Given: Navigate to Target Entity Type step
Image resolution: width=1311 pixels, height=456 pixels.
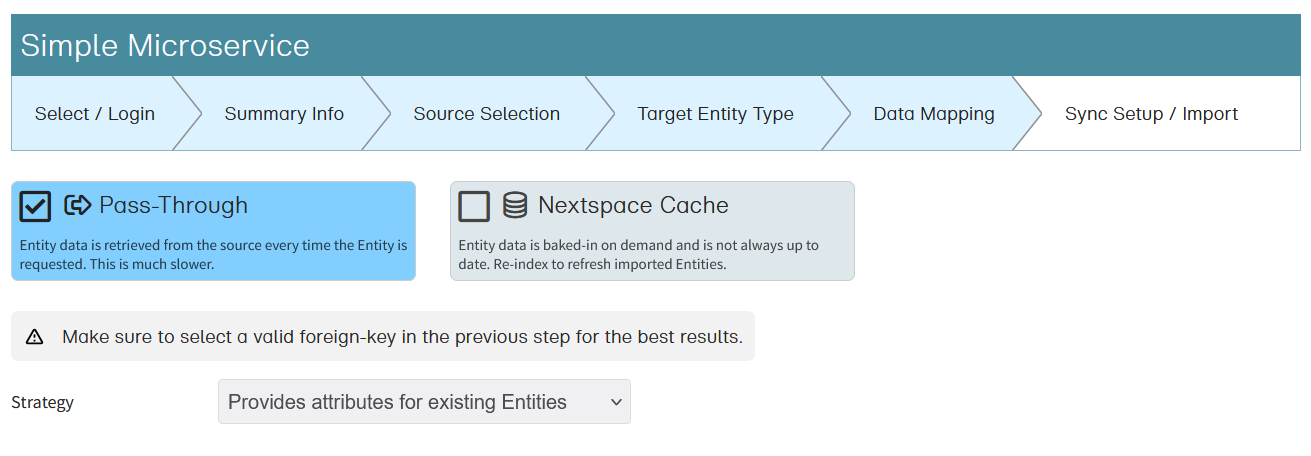Looking at the screenshot, I should pos(715,114).
